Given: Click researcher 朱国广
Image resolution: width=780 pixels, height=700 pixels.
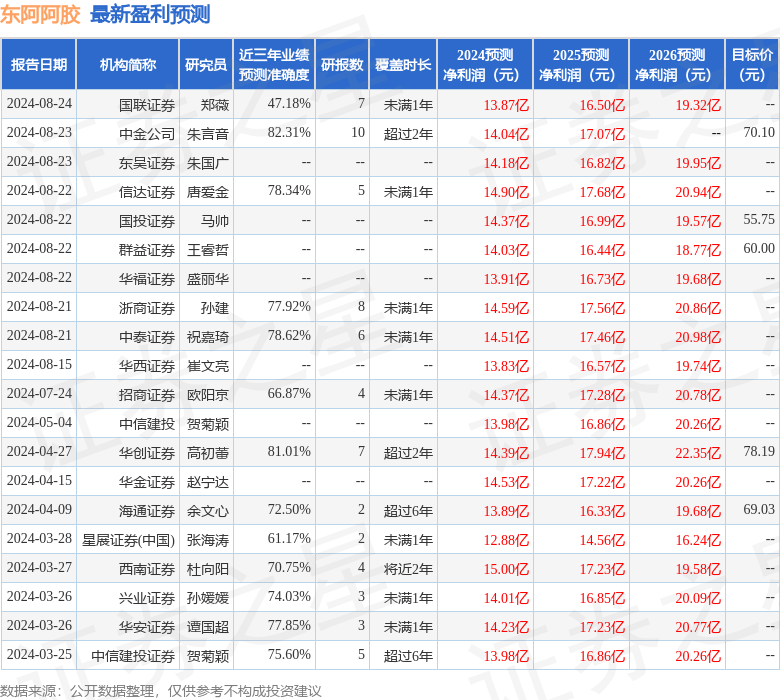Looking at the screenshot, I should point(208,163).
